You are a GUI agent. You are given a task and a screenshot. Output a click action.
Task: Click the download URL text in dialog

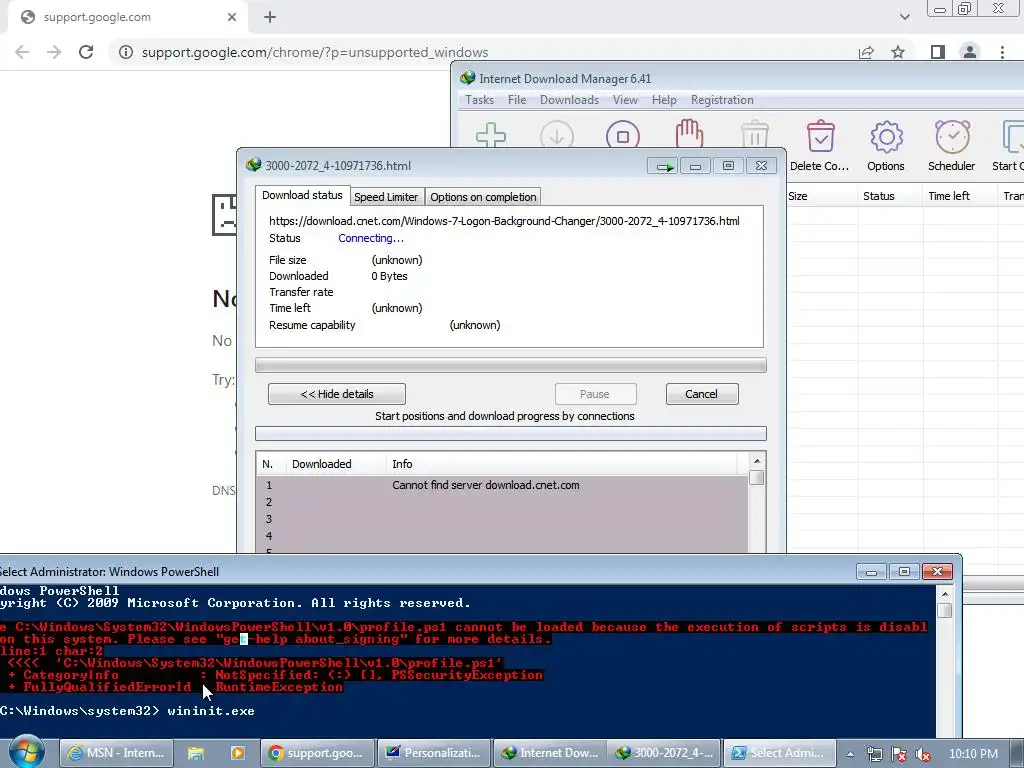tap(504, 221)
